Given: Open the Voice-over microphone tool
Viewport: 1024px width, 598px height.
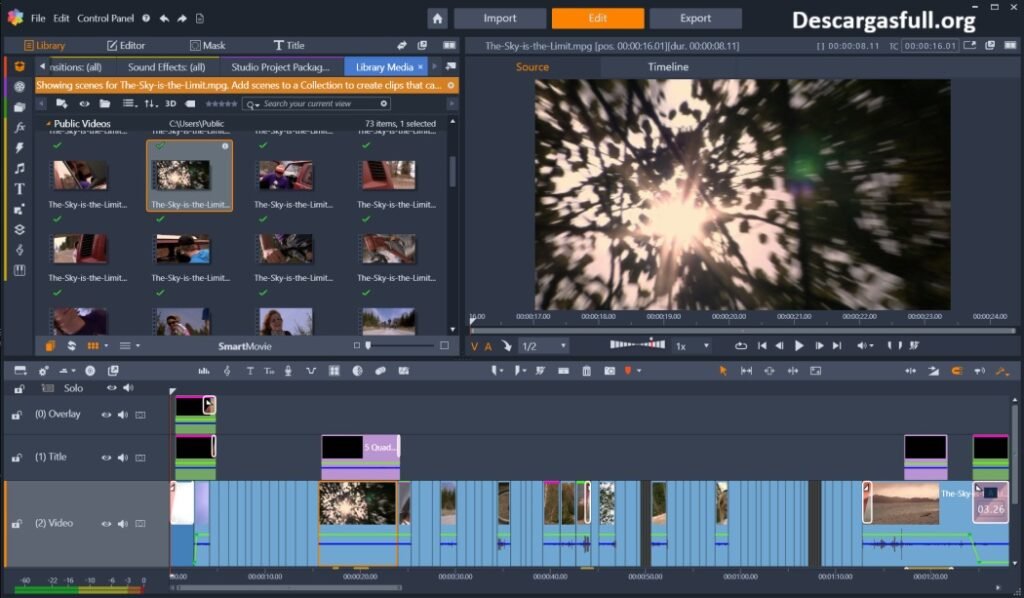Looking at the screenshot, I should tap(288, 371).
